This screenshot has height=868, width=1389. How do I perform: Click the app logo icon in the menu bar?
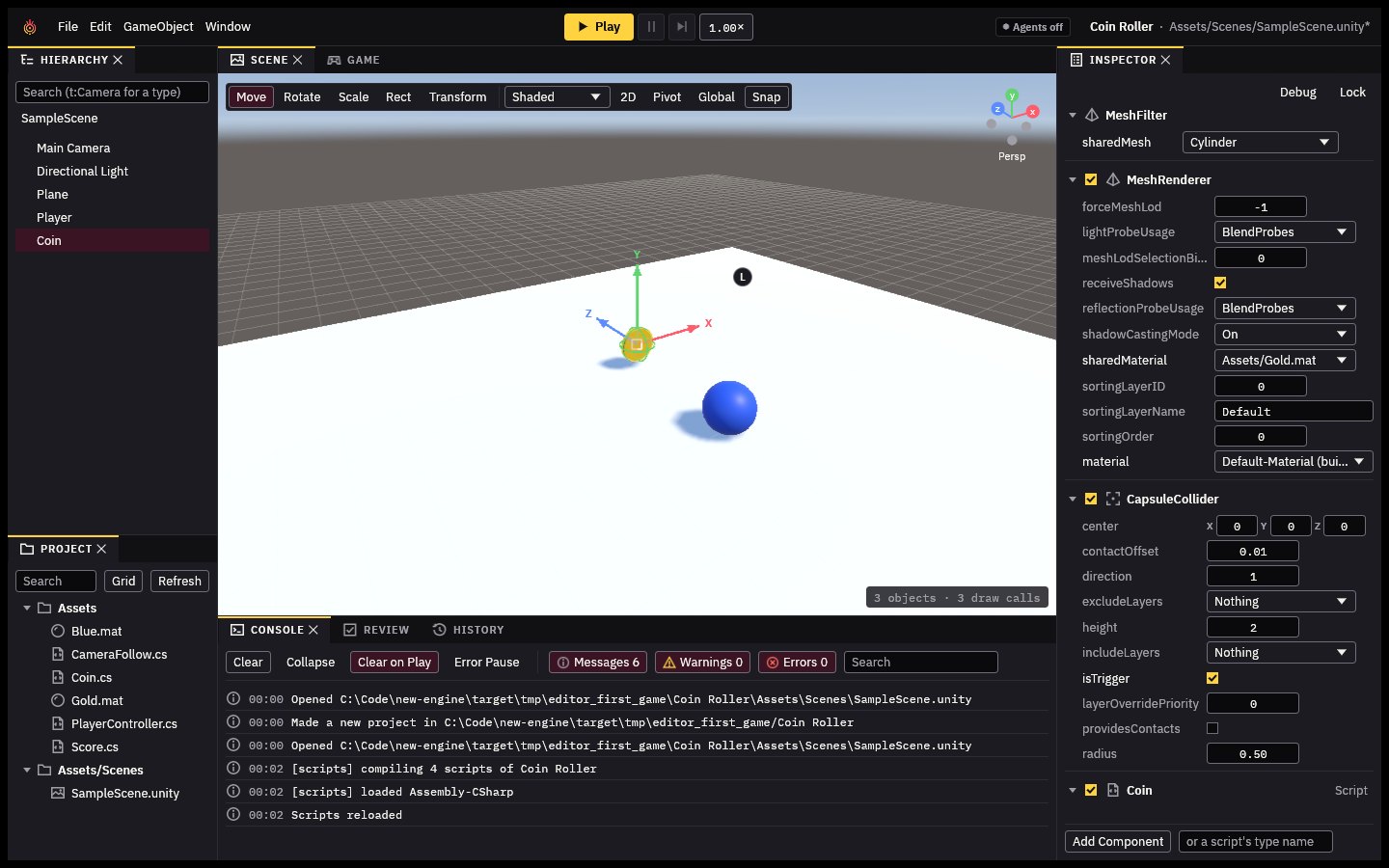(x=30, y=27)
